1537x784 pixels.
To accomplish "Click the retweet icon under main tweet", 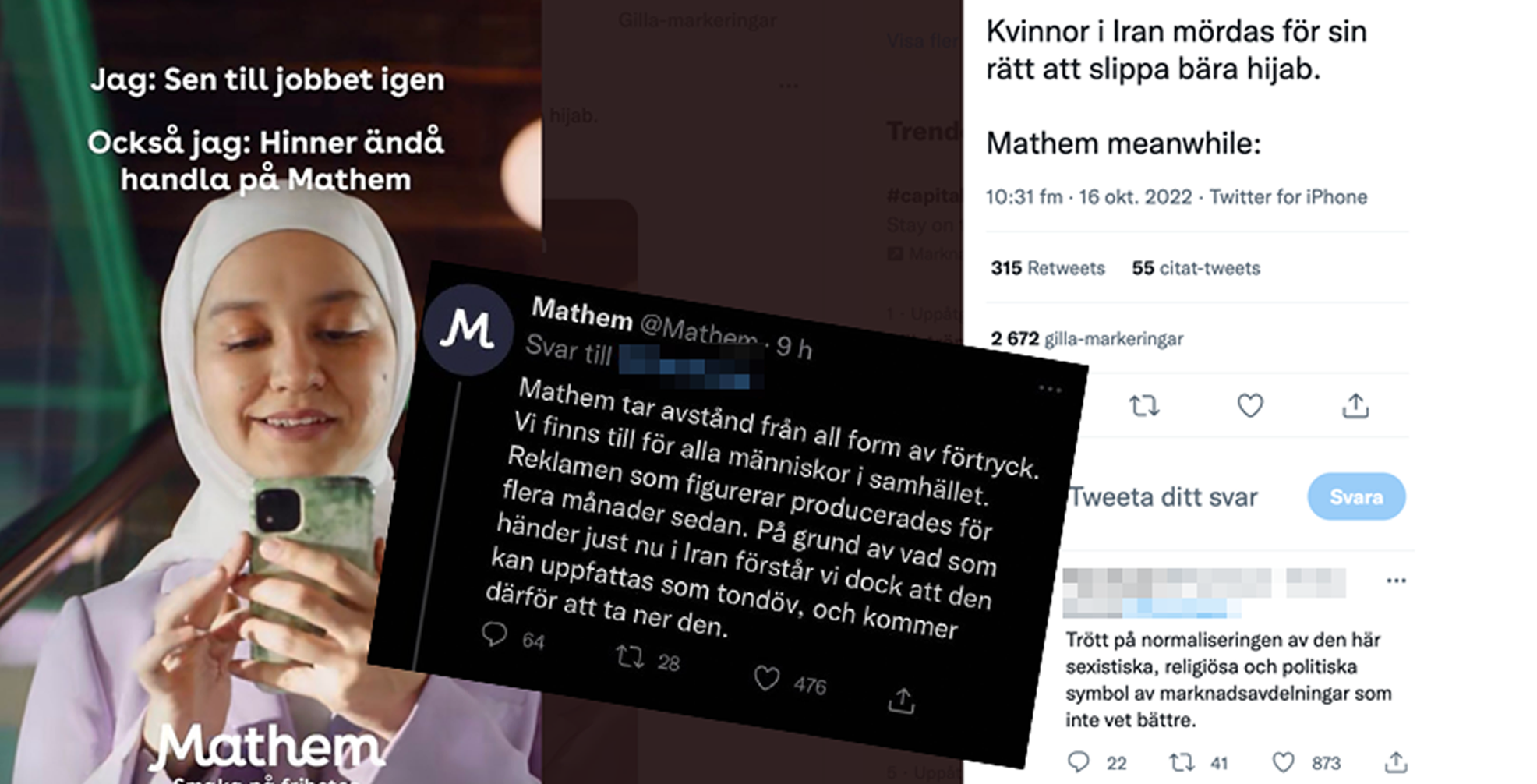I will point(1144,406).
